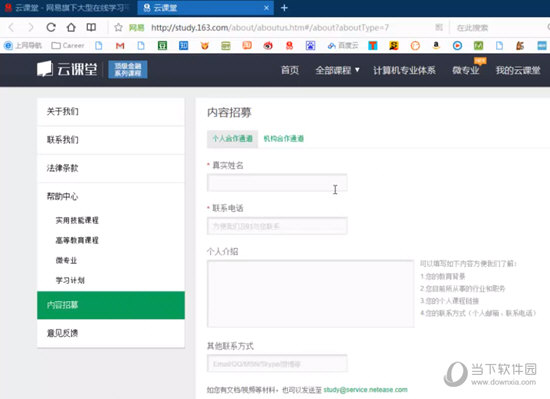Open 微专业 under the help center sidebar

66,260
